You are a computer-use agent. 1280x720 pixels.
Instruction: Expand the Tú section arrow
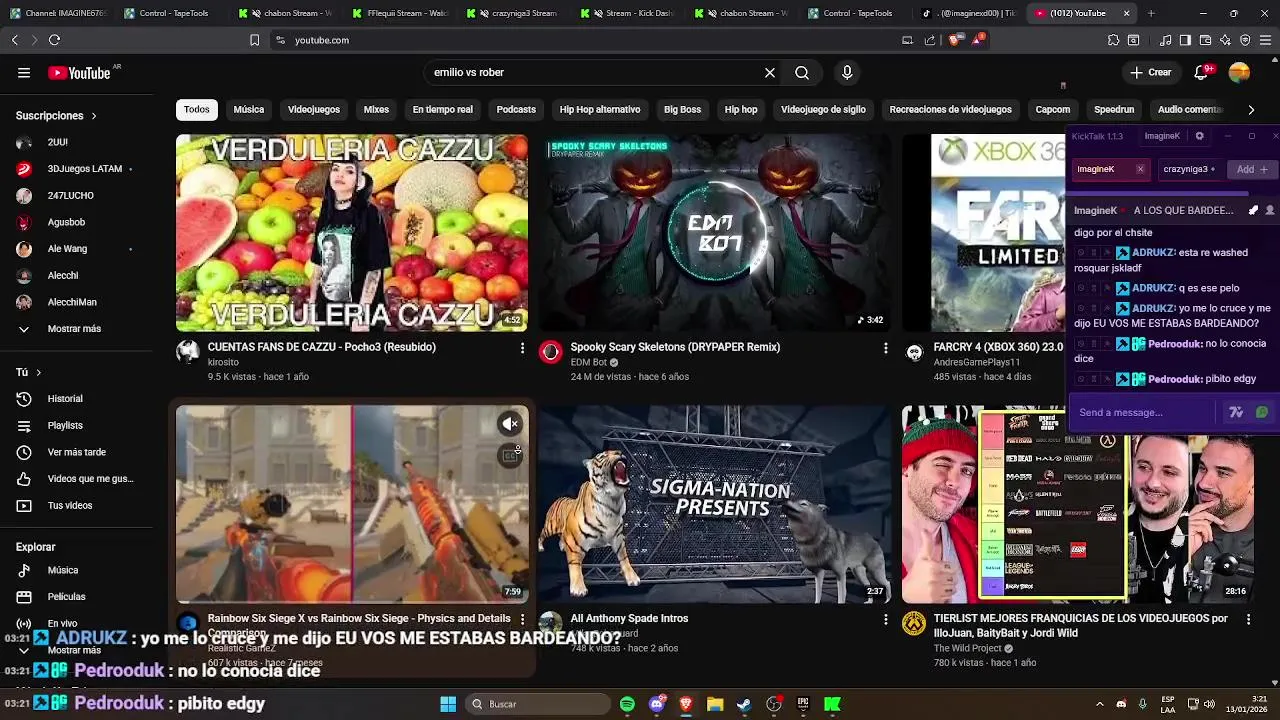(x=38, y=372)
